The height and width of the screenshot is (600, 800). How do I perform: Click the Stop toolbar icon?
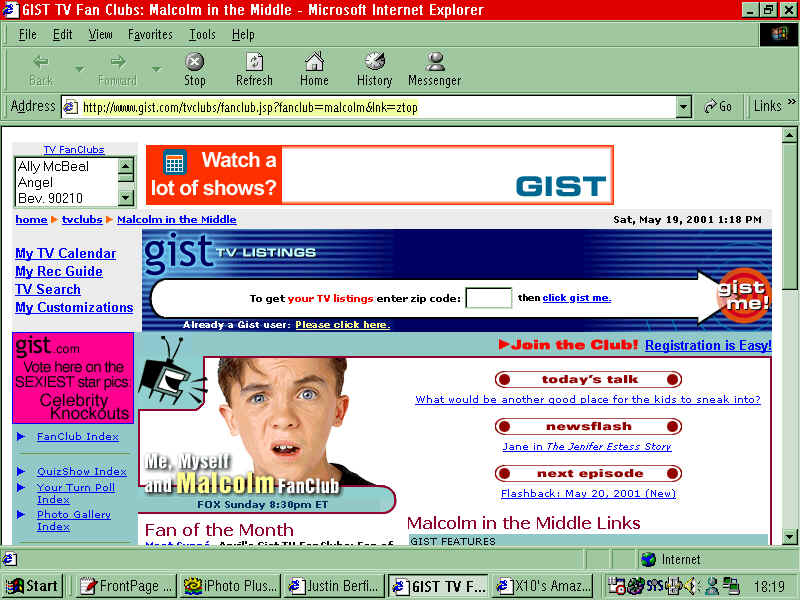pyautogui.click(x=194, y=69)
